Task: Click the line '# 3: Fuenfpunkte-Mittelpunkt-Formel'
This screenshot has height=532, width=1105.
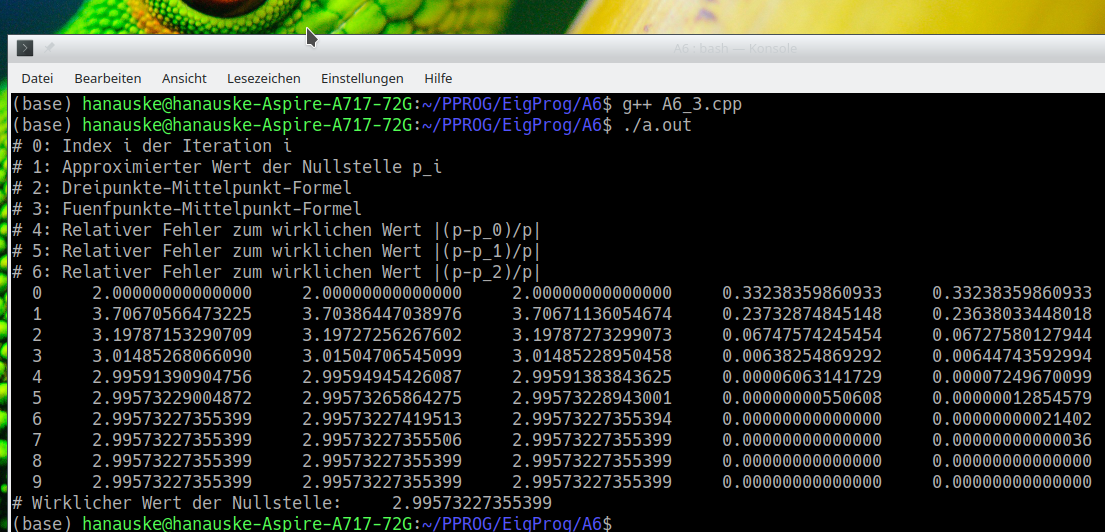Action: [187, 209]
